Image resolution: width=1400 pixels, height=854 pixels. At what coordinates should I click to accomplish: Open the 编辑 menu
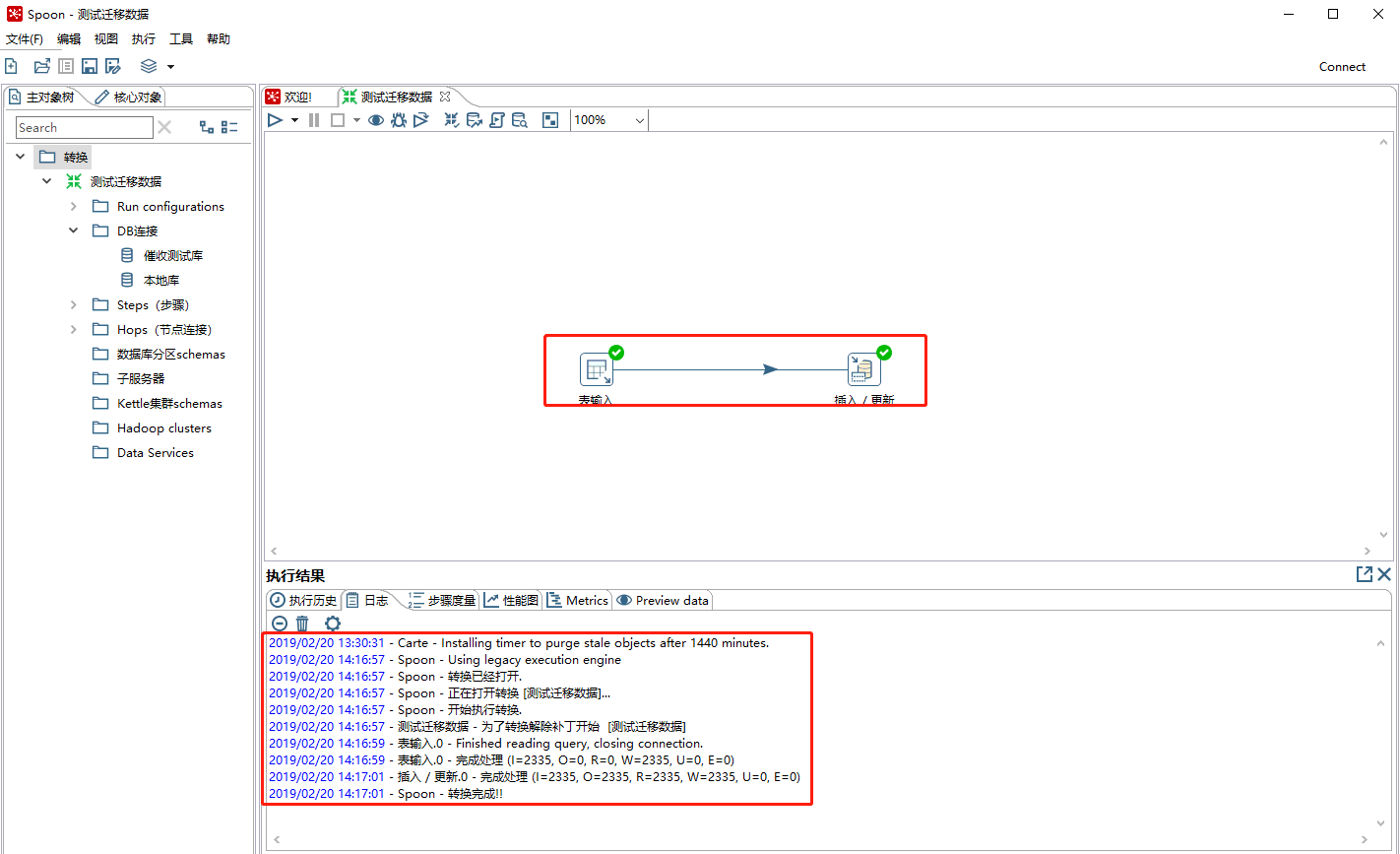[x=69, y=39]
